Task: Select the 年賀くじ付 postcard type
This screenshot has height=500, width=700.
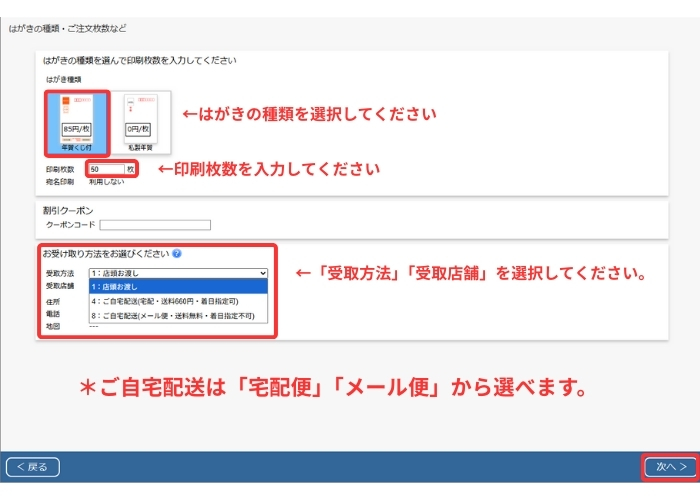Action: click(76, 122)
